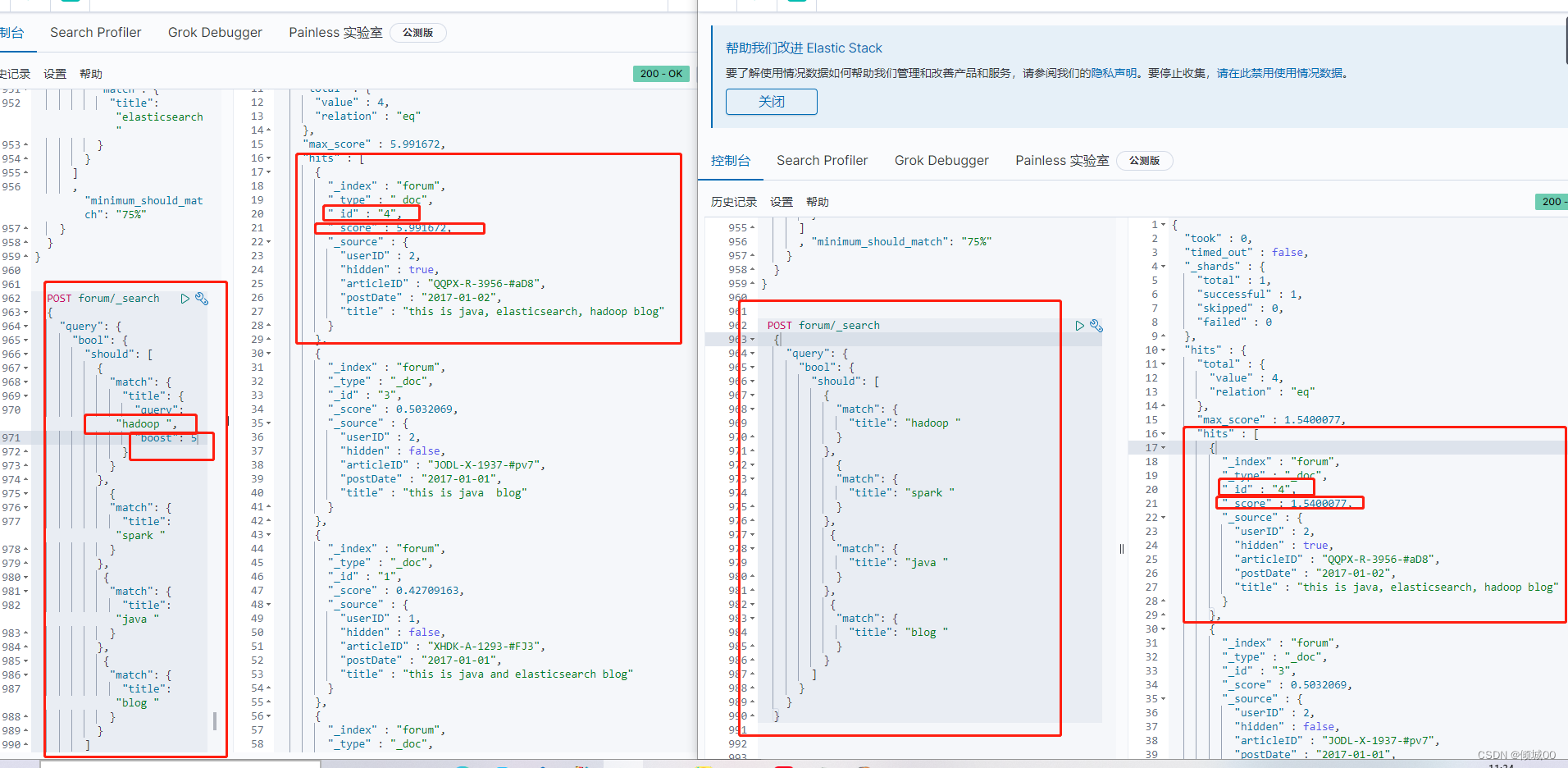Image resolution: width=1568 pixels, height=768 pixels.
Task: Click "max_score" : 5.991672 in left response
Action: click(373, 144)
